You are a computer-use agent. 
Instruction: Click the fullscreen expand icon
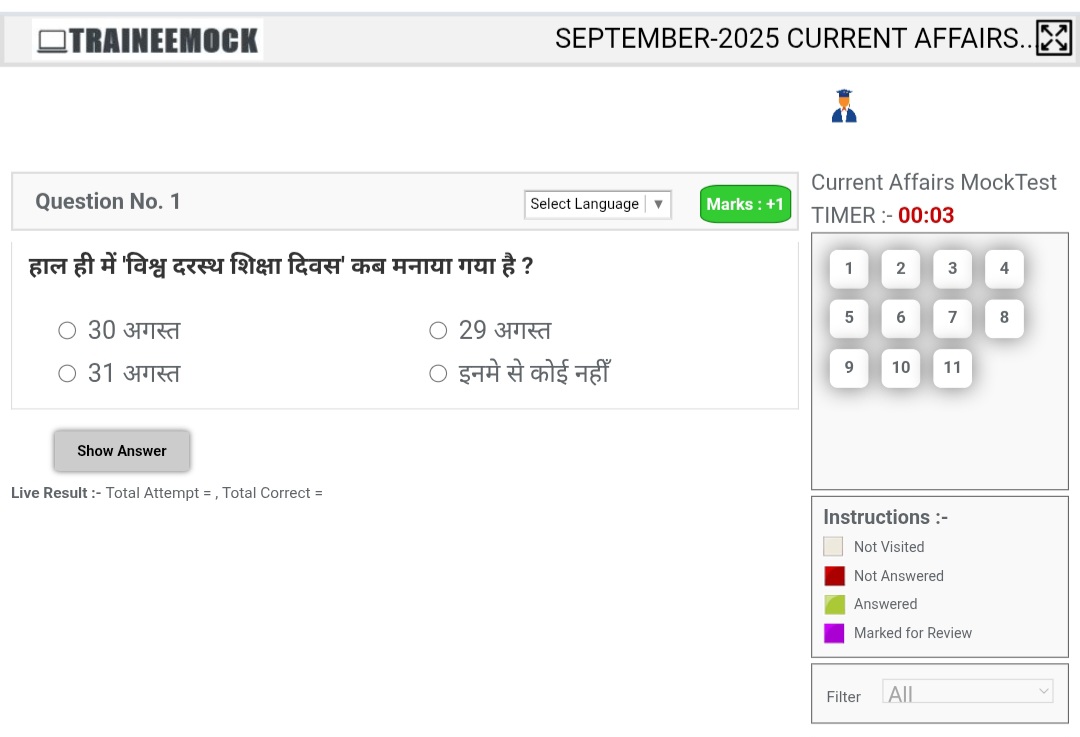tap(1053, 38)
